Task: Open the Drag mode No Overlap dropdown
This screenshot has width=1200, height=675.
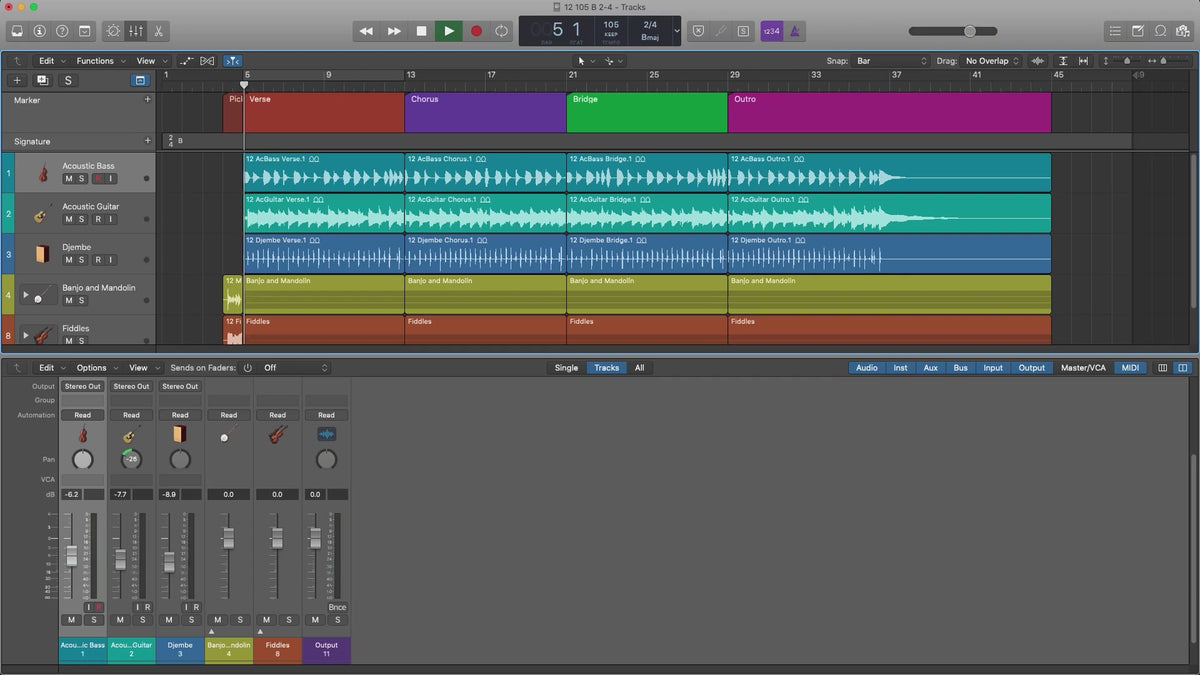Action: coord(992,61)
